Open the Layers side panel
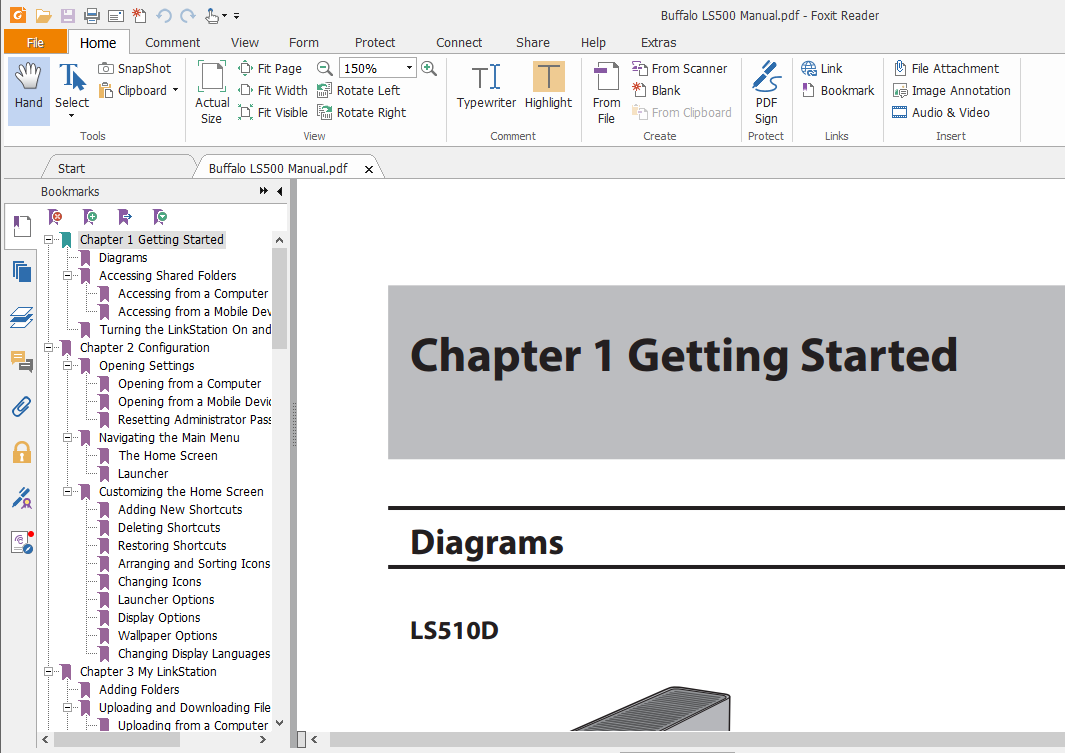Viewport: 1065px width, 753px height. 21,317
